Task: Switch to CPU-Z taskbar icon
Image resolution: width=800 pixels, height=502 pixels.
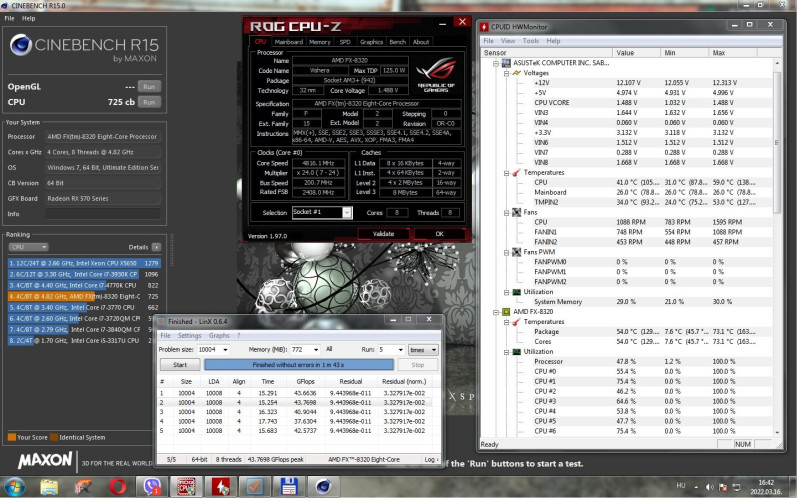Action: [186, 487]
